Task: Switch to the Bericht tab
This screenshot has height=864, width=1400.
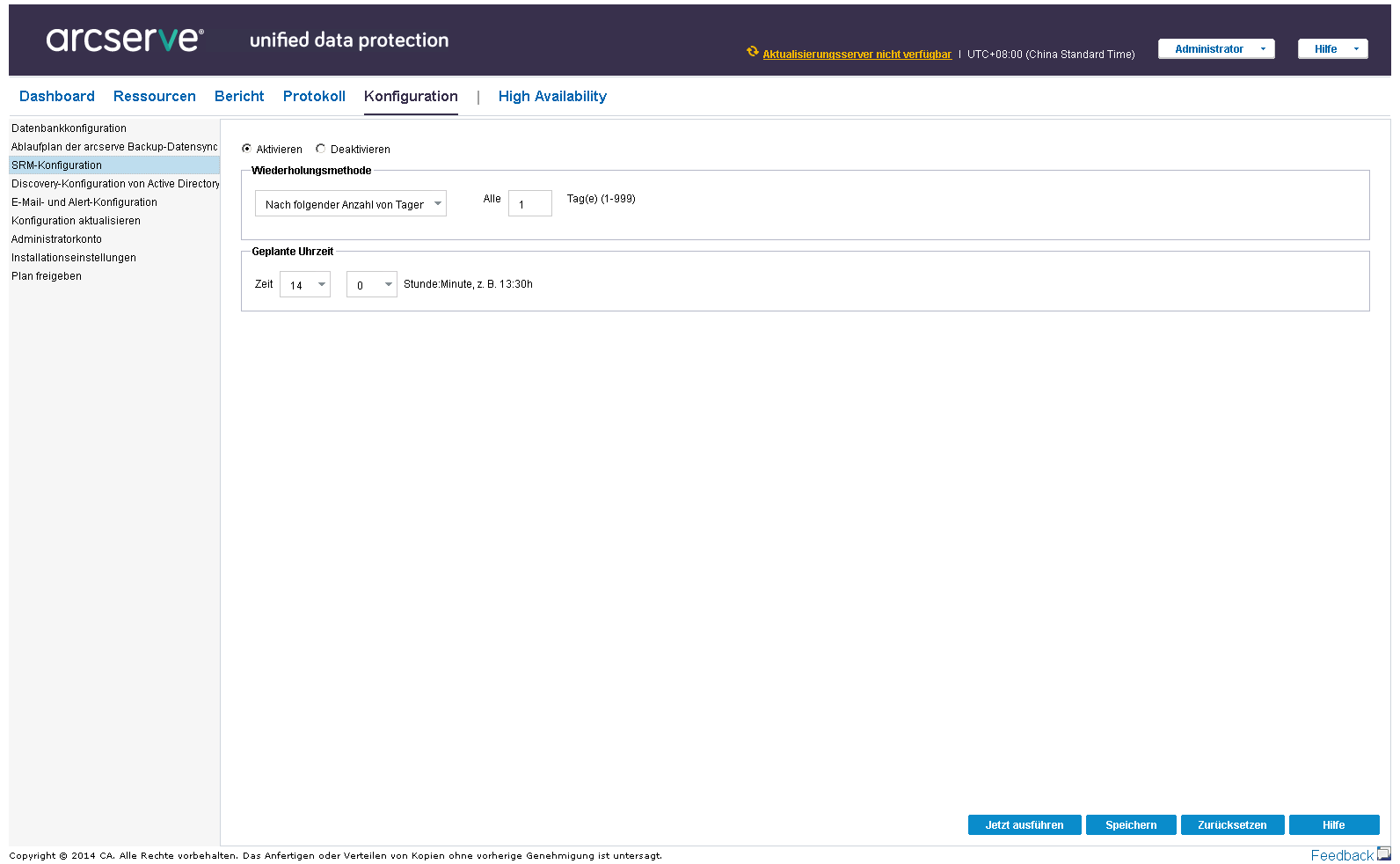Action: point(239,96)
